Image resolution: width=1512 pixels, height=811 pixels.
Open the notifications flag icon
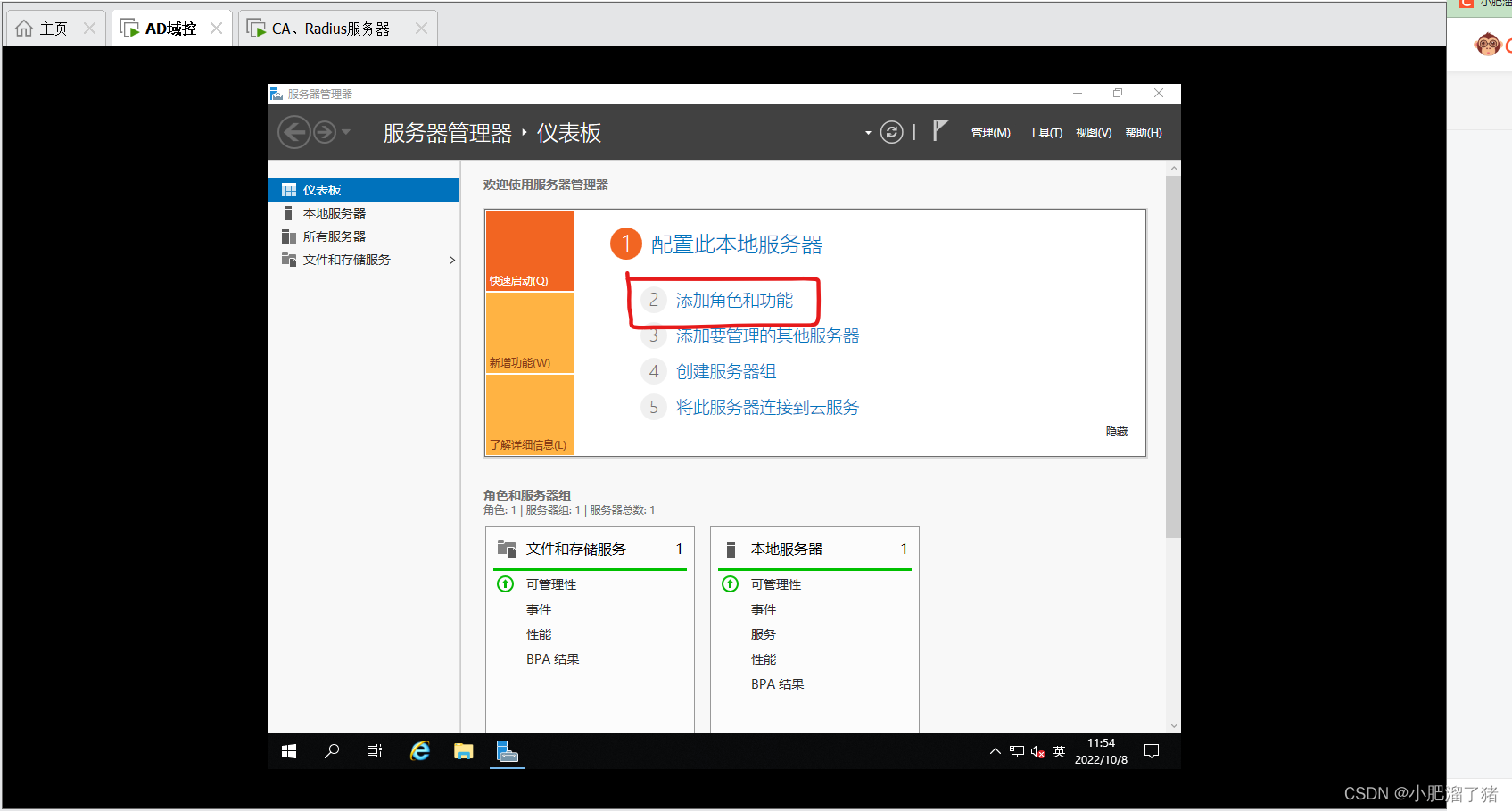pyautogui.click(x=939, y=130)
